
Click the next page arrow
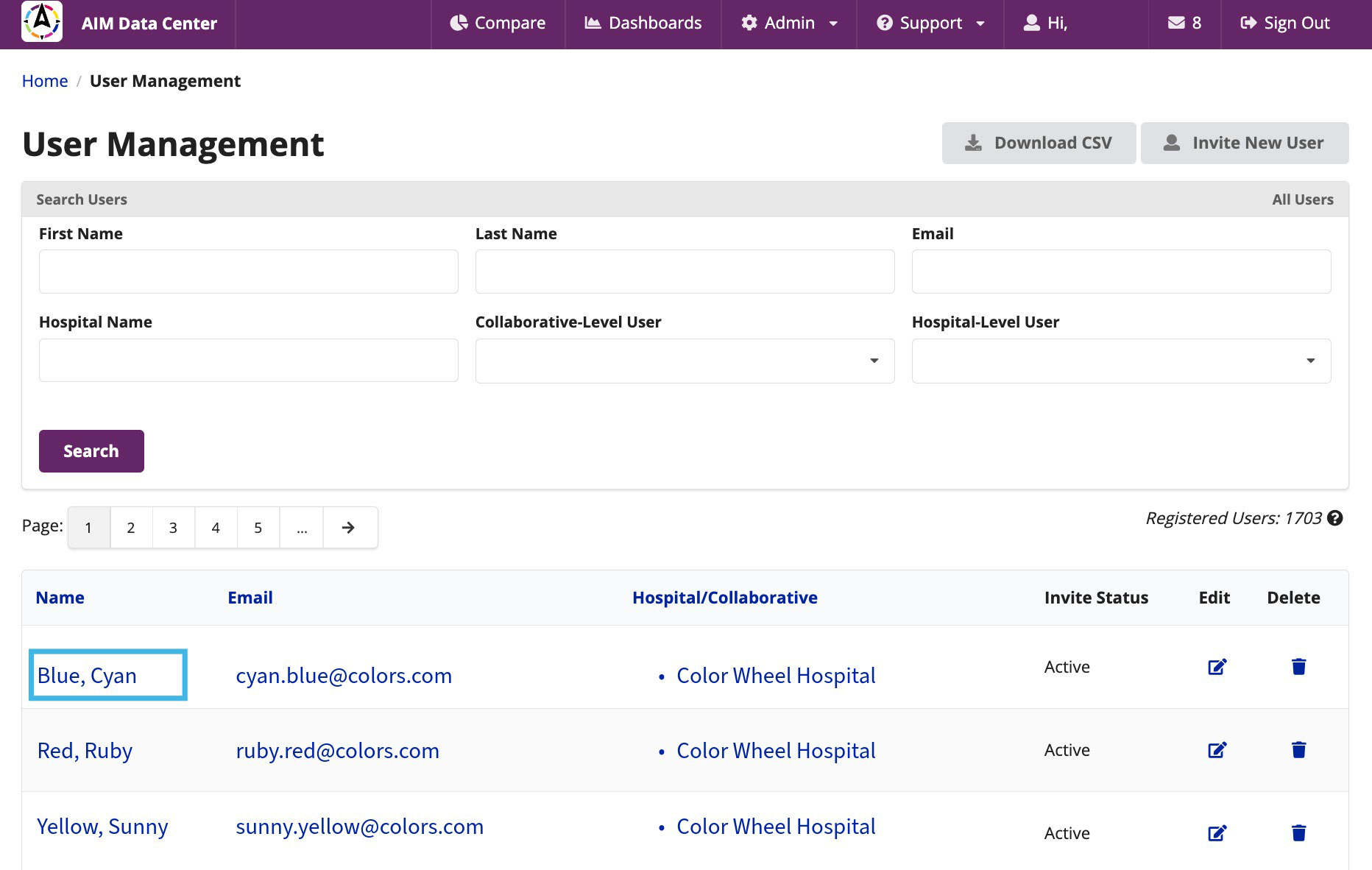click(x=350, y=528)
